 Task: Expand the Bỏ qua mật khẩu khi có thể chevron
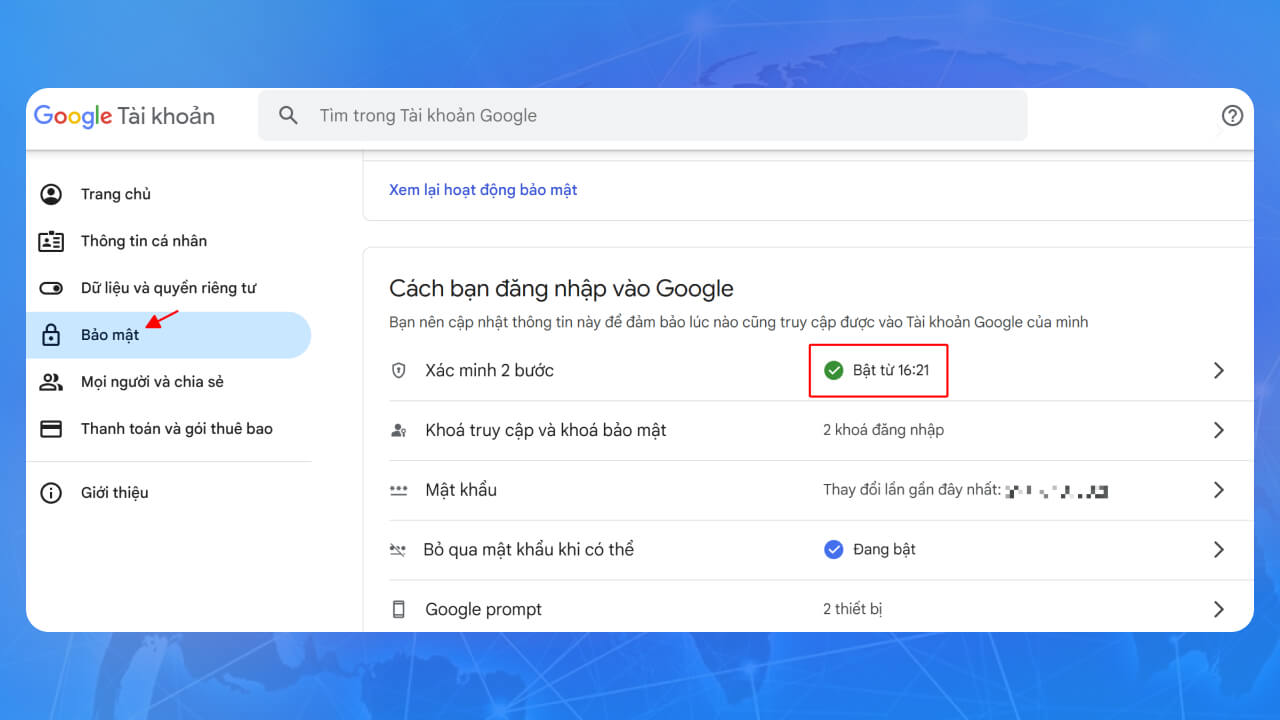point(1218,549)
